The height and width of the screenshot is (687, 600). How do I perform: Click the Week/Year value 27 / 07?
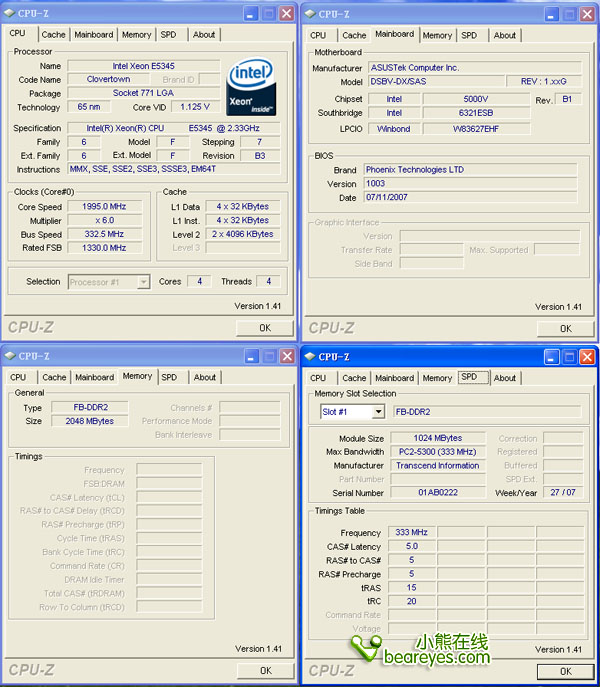[563, 492]
